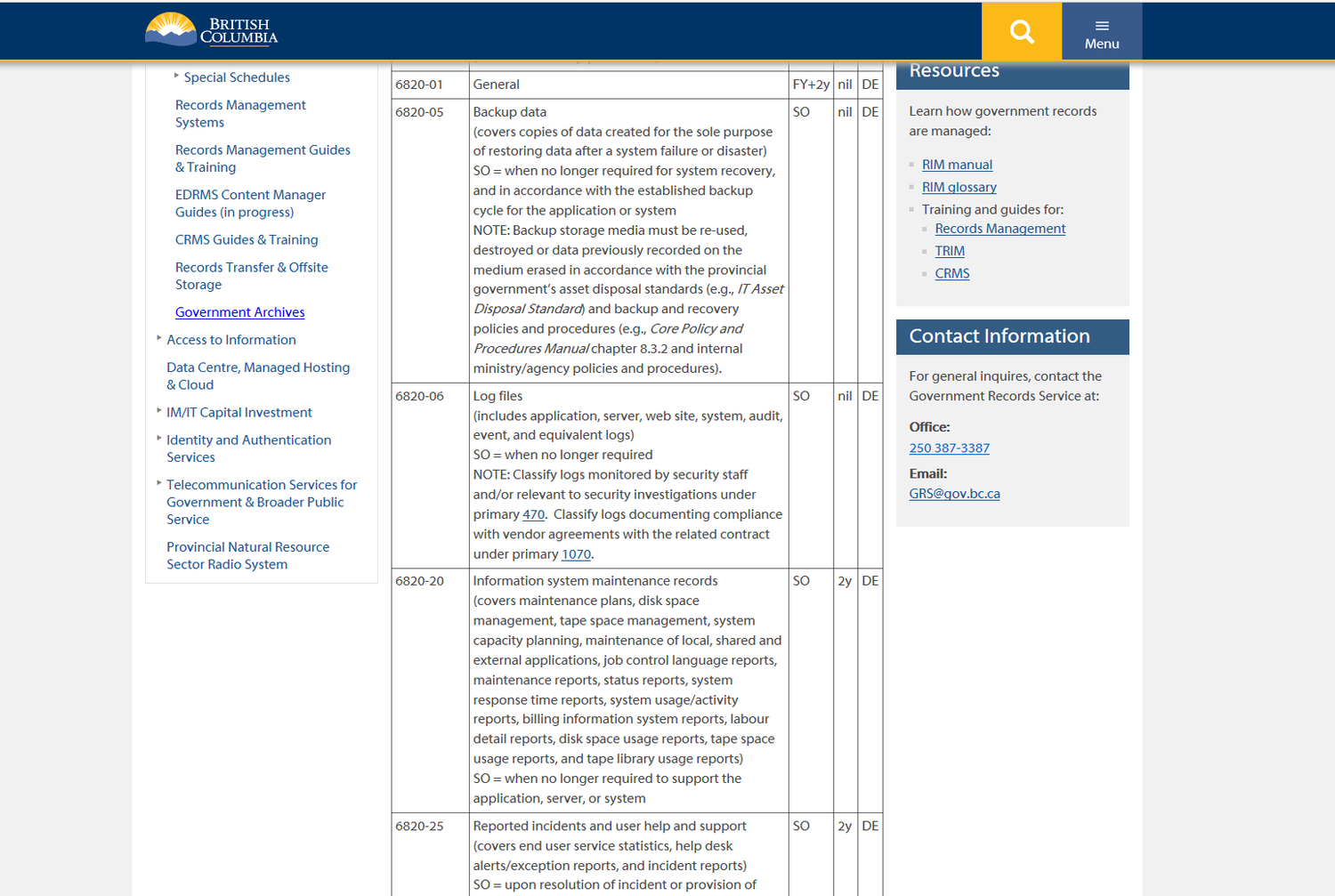Expand the Access to Information section
Viewport: 1335px width, 896px height.
231,339
